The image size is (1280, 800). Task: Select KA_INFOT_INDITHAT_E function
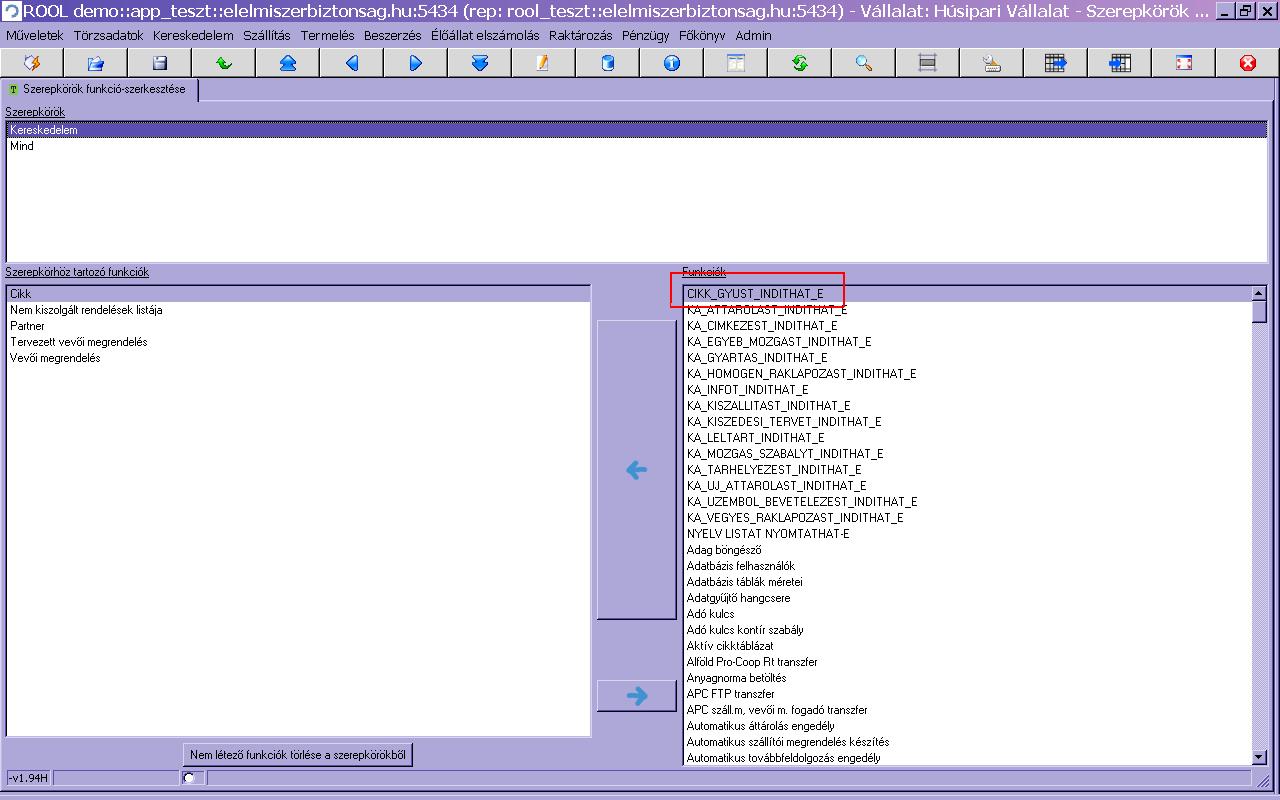coord(968,390)
